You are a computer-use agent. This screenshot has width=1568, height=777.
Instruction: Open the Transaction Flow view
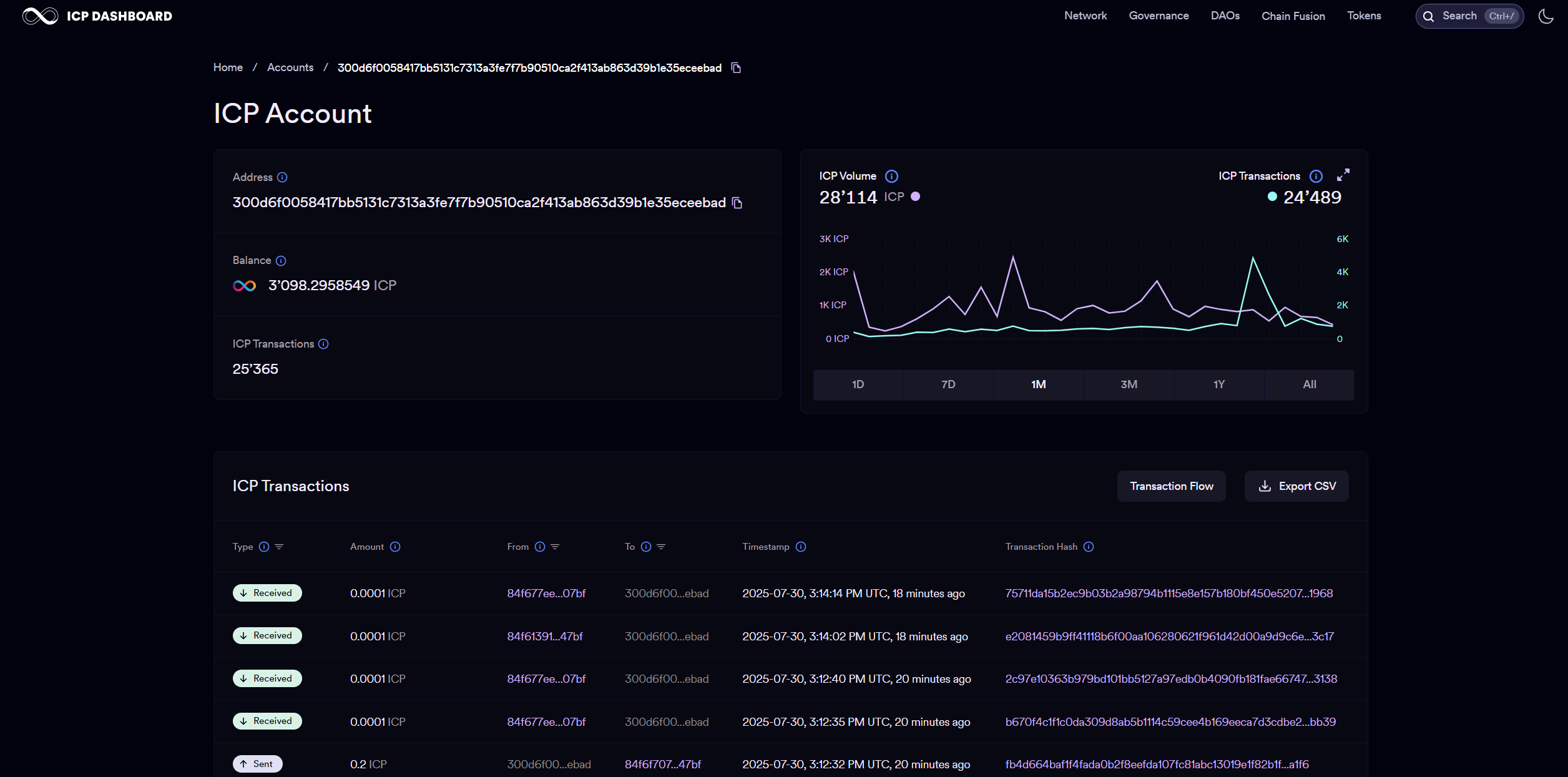1171,486
